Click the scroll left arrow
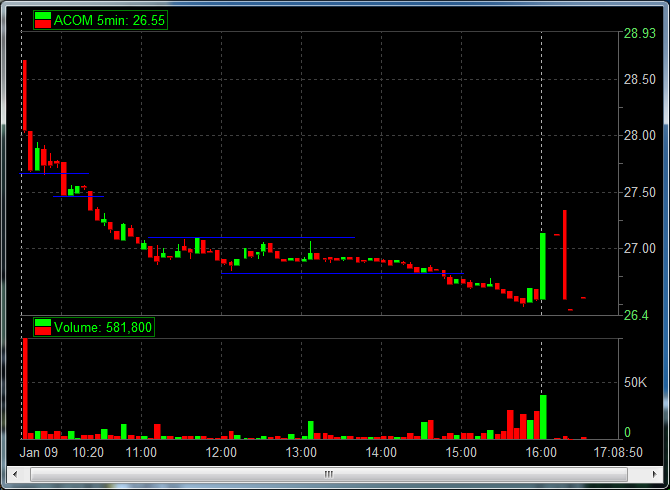Image resolution: width=670 pixels, height=490 pixels. point(15,474)
